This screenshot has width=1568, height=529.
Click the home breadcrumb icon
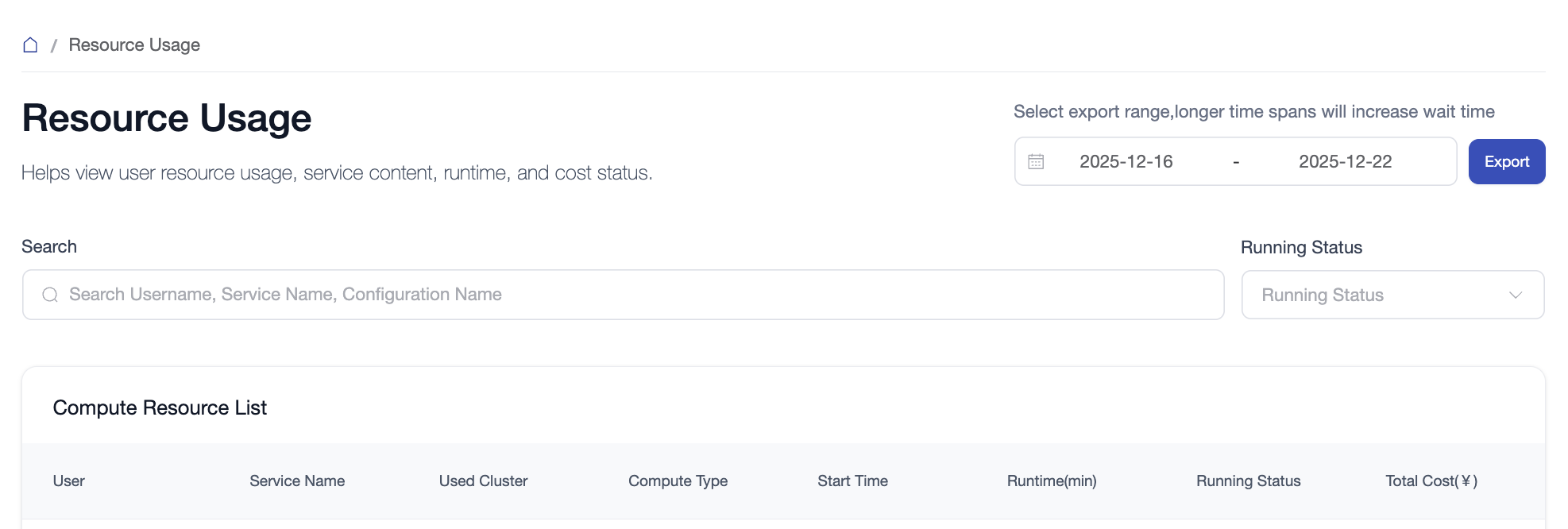pos(30,45)
